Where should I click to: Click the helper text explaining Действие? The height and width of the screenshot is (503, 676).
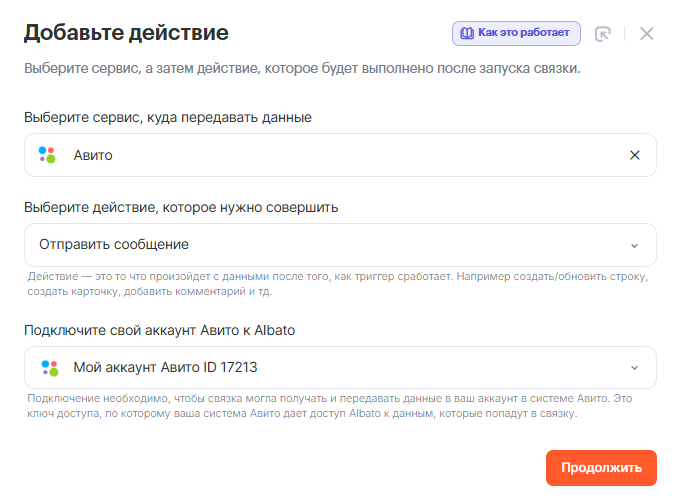click(x=338, y=283)
